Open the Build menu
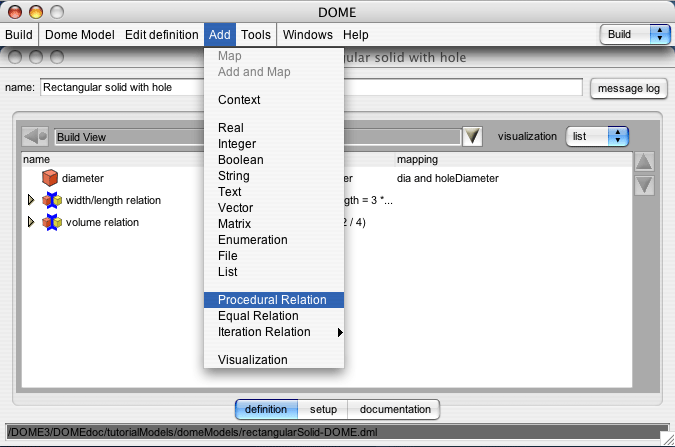 tap(19, 34)
